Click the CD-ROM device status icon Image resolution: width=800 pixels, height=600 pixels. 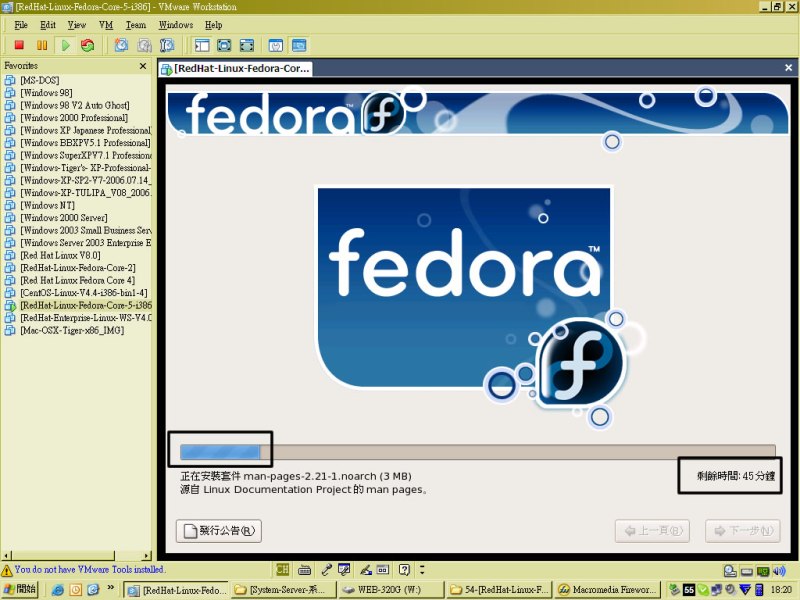click(x=746, y=571)
